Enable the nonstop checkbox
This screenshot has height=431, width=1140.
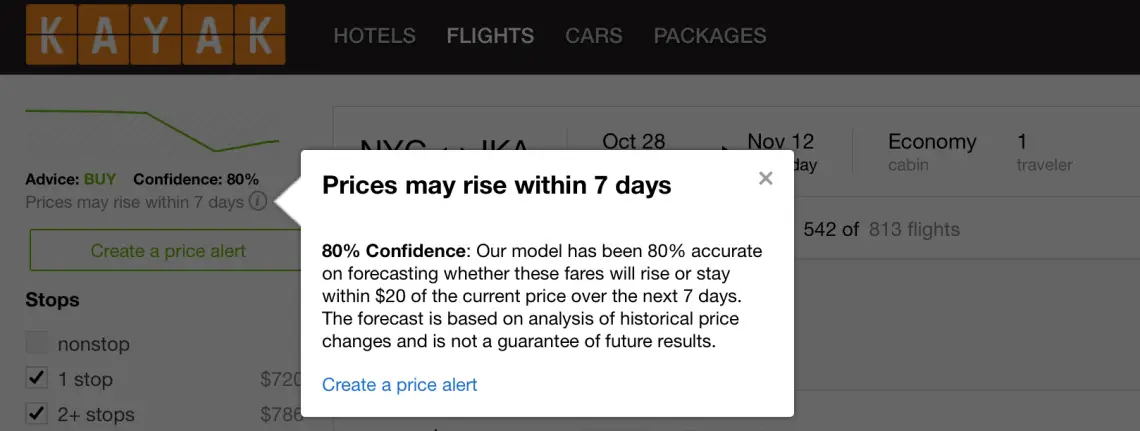click(x=37, y=343)
